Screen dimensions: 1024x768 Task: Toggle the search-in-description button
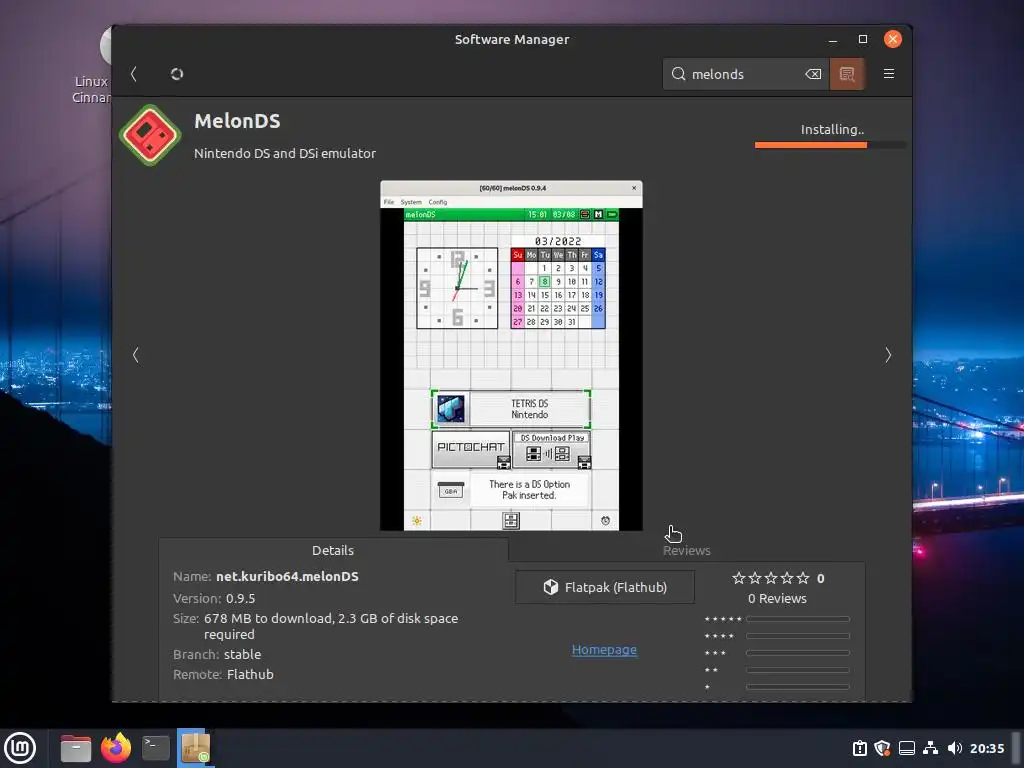click(847, 74)
